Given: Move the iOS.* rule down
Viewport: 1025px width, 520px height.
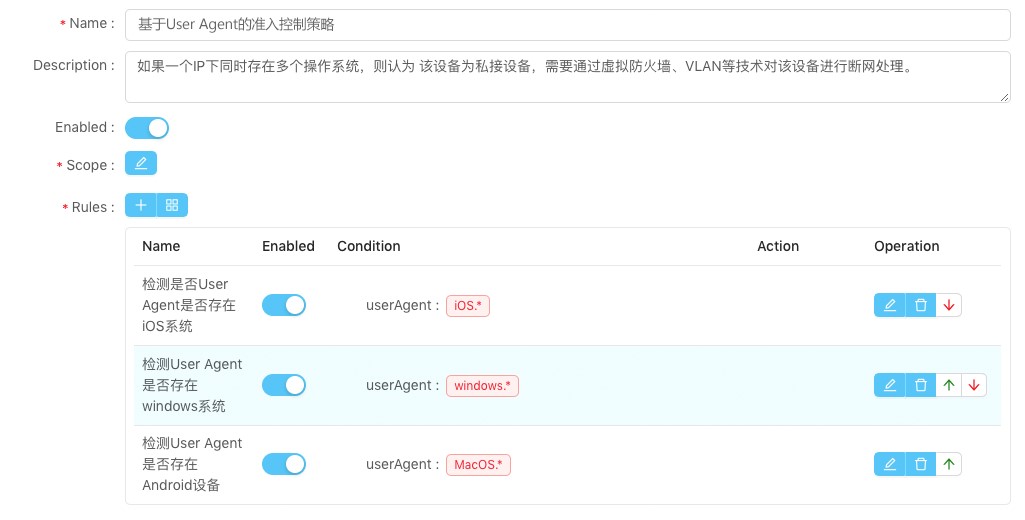Looking at the screenshot, I should (x=949, y=305).
